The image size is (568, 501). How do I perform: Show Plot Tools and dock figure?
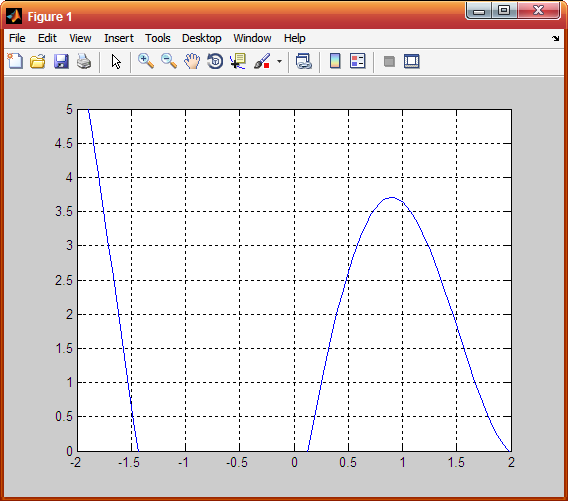point(412,61)
